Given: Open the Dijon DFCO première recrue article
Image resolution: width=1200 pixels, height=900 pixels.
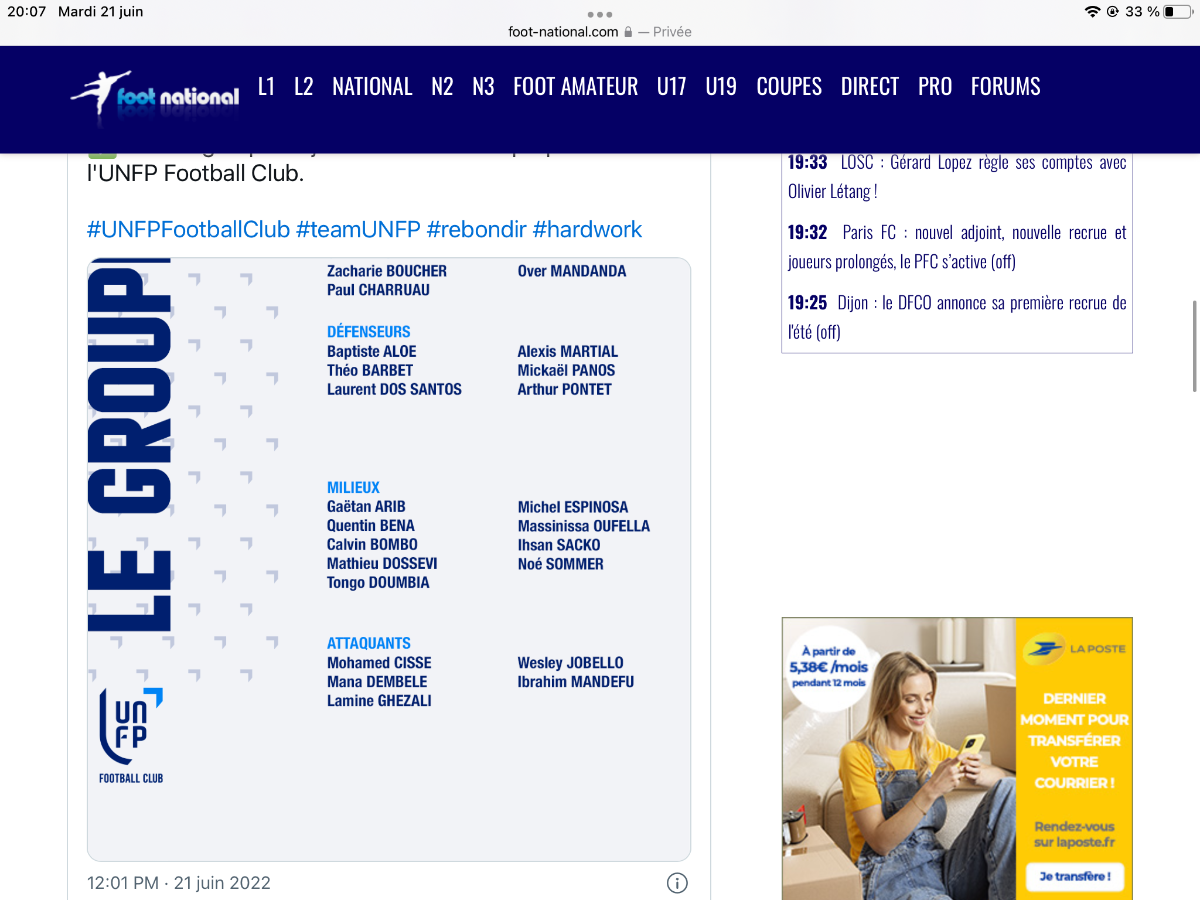Looking at the screenshot, I should [957, 317].
